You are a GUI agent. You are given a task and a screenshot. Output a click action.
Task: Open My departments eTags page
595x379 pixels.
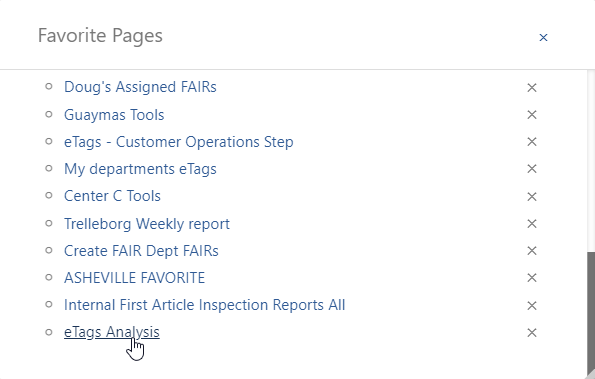[x=140, y=169]
